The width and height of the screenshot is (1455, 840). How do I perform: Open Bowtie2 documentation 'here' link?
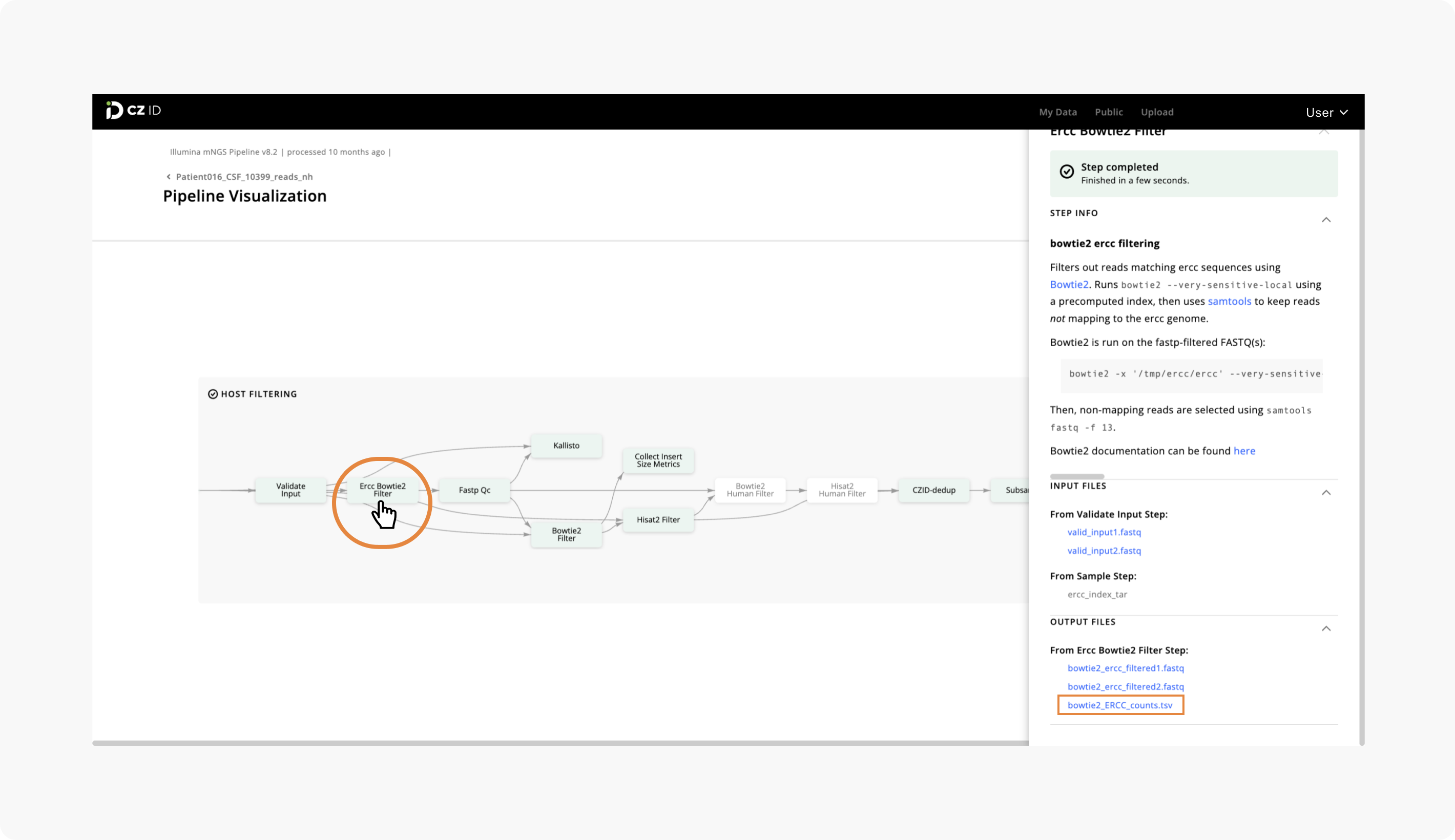[1244, 451]
